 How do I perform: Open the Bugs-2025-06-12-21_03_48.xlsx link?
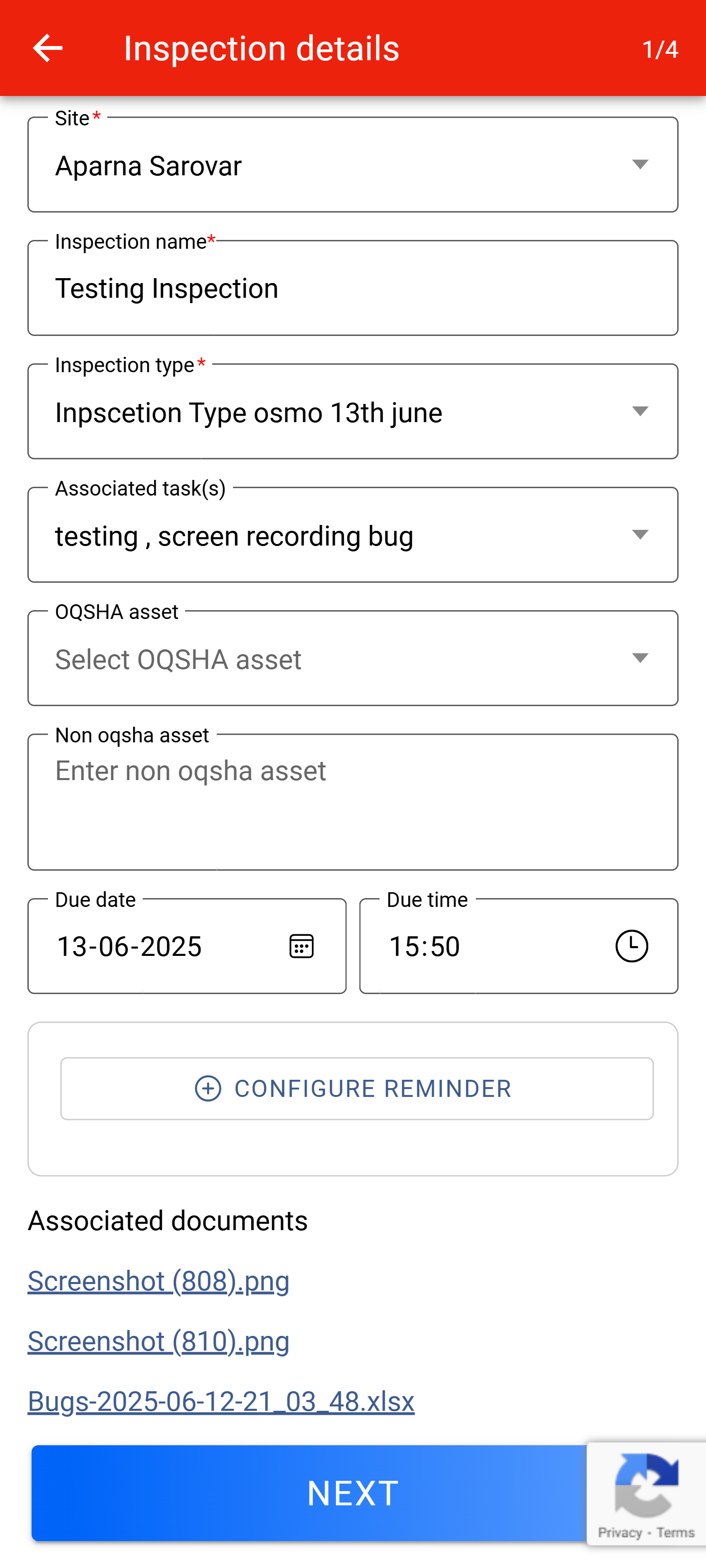221,1401
